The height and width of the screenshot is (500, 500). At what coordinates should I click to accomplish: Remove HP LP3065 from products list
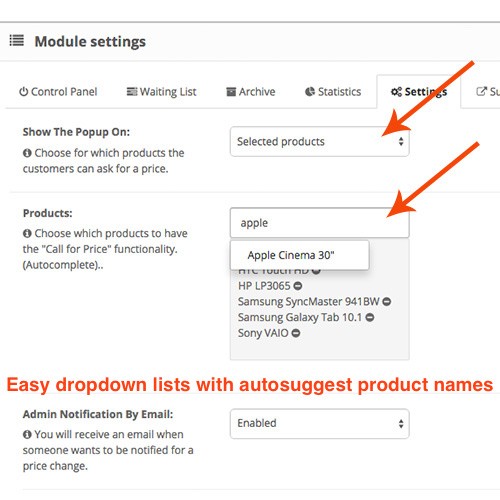[298, 286]
